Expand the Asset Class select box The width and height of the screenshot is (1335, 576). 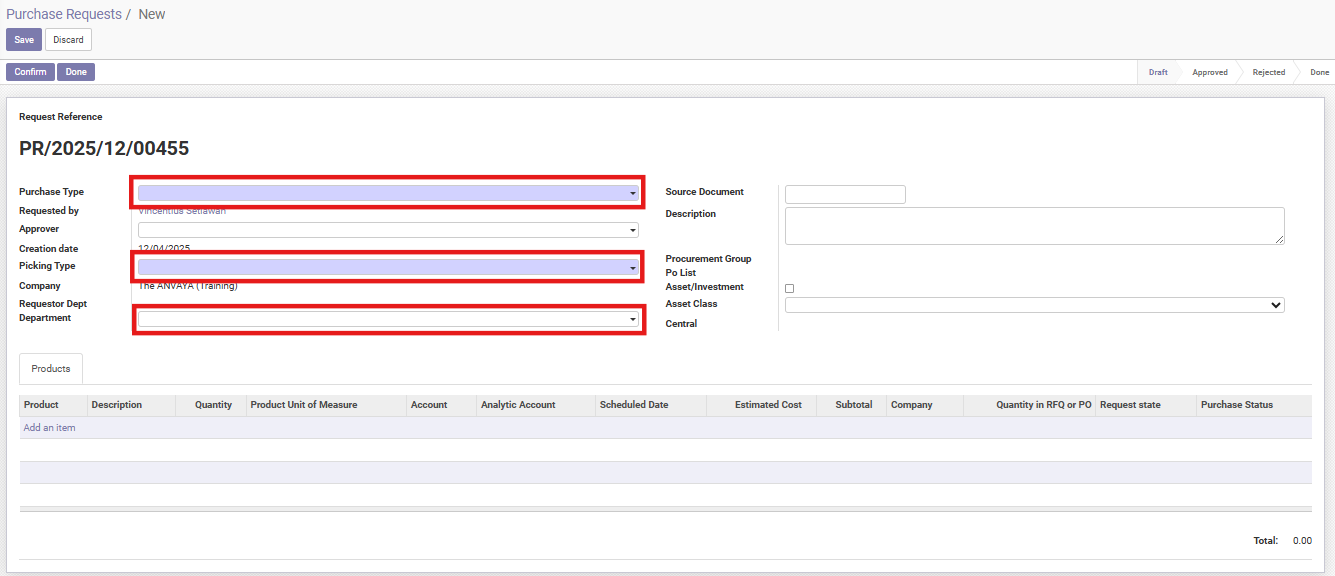pos(1034,305)
